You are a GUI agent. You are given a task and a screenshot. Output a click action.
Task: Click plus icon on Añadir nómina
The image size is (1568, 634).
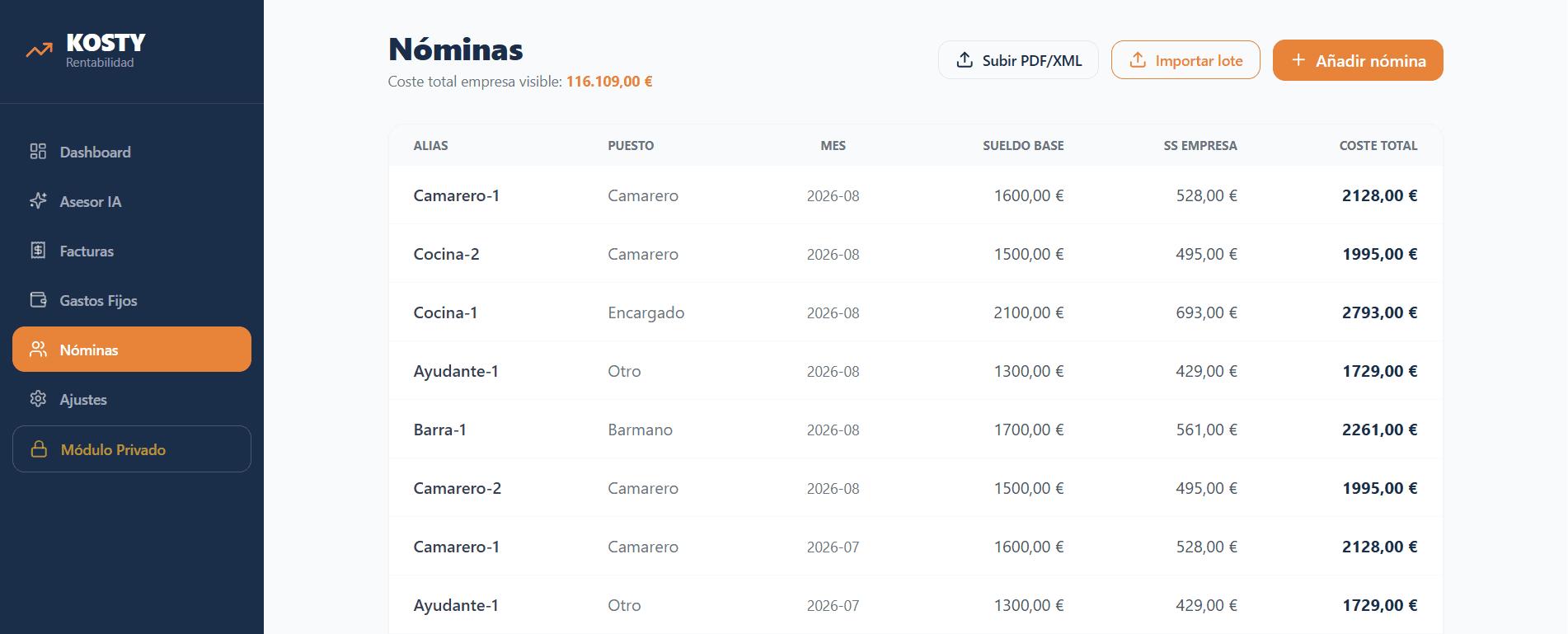click(x=1298, y=60)
